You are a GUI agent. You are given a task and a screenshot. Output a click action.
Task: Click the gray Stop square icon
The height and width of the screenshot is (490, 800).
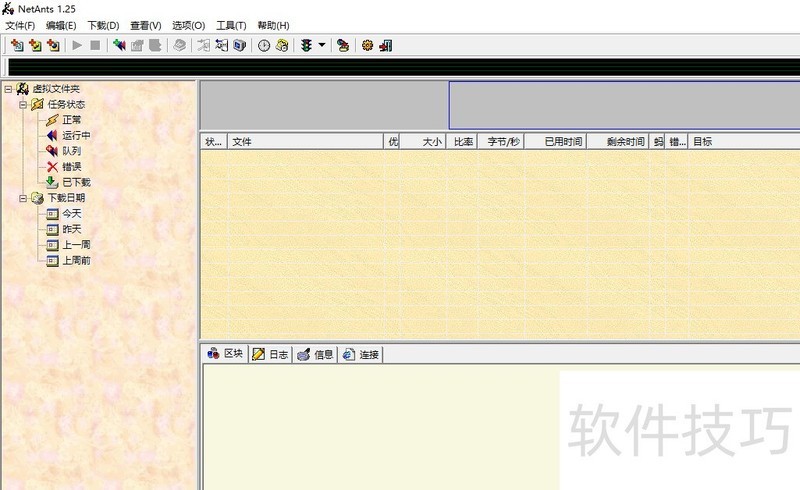pyautogui.click(x=95, y=45)
